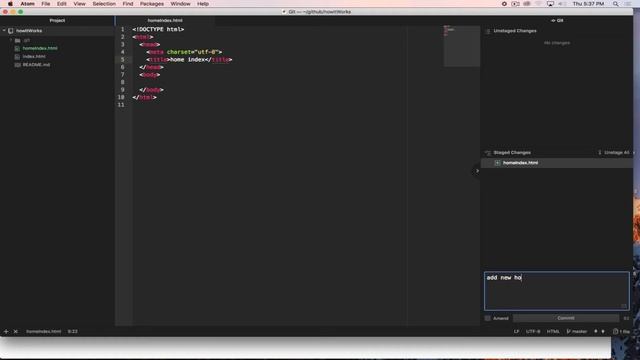
Task: Change the HTML grammar selector
Action: (553, 331)
